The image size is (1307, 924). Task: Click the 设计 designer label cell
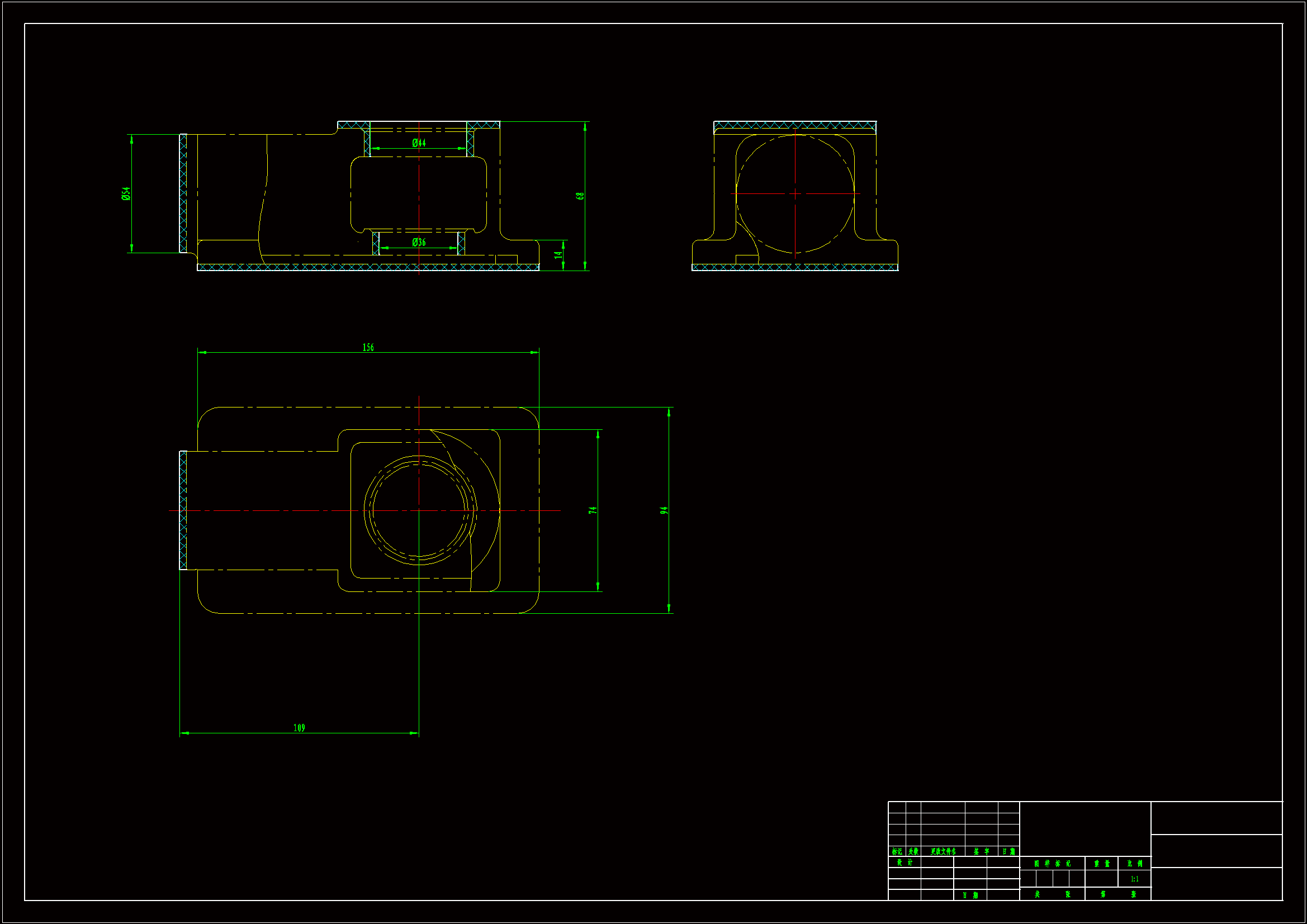click(905, 863)
